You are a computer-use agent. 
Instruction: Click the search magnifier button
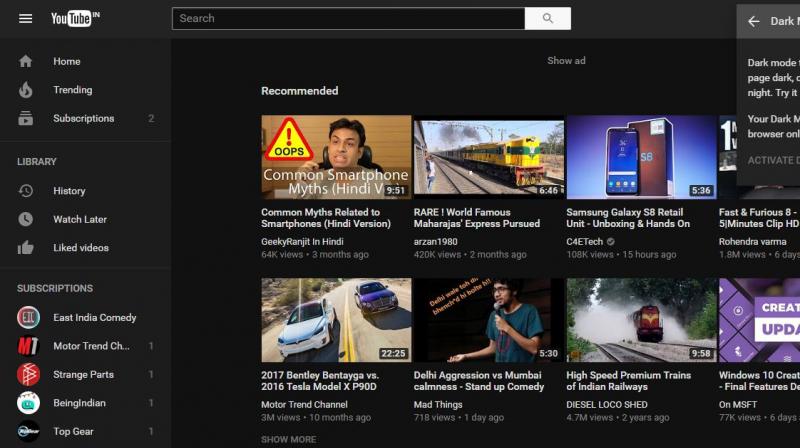pos(547,18)
